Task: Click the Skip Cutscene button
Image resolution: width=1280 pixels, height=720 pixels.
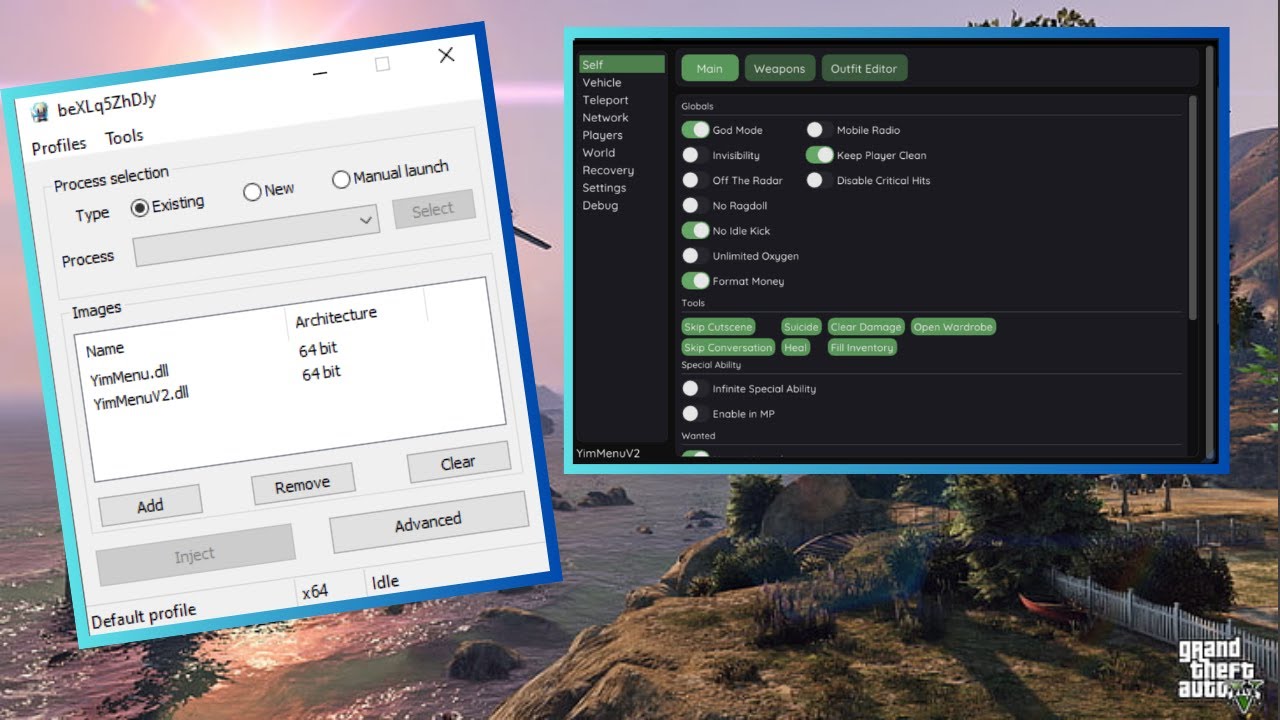Action: (718, 327)
